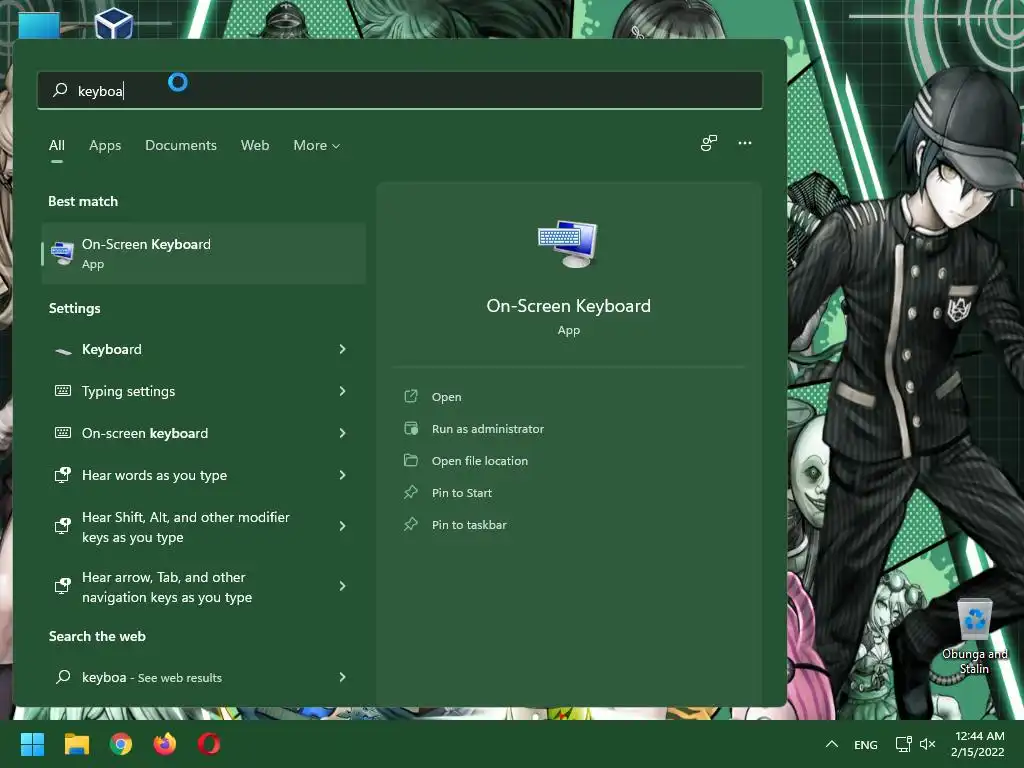Open File Explorer from the taskbar
Screen dimensions: 1024x768
click(x=76, y=744)
